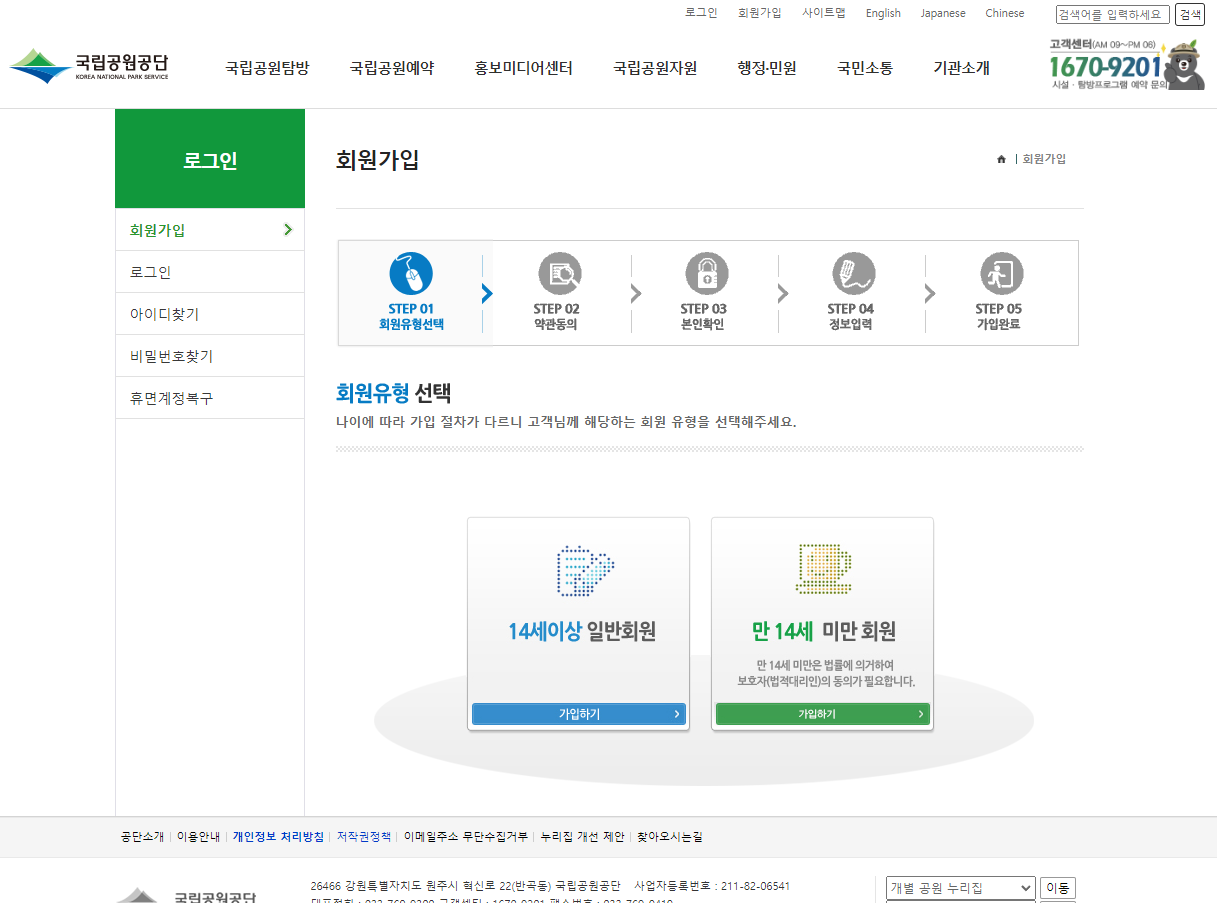Select 회원가입 in the left sidebar
1217x903 pixels.
tap(210, 230)
